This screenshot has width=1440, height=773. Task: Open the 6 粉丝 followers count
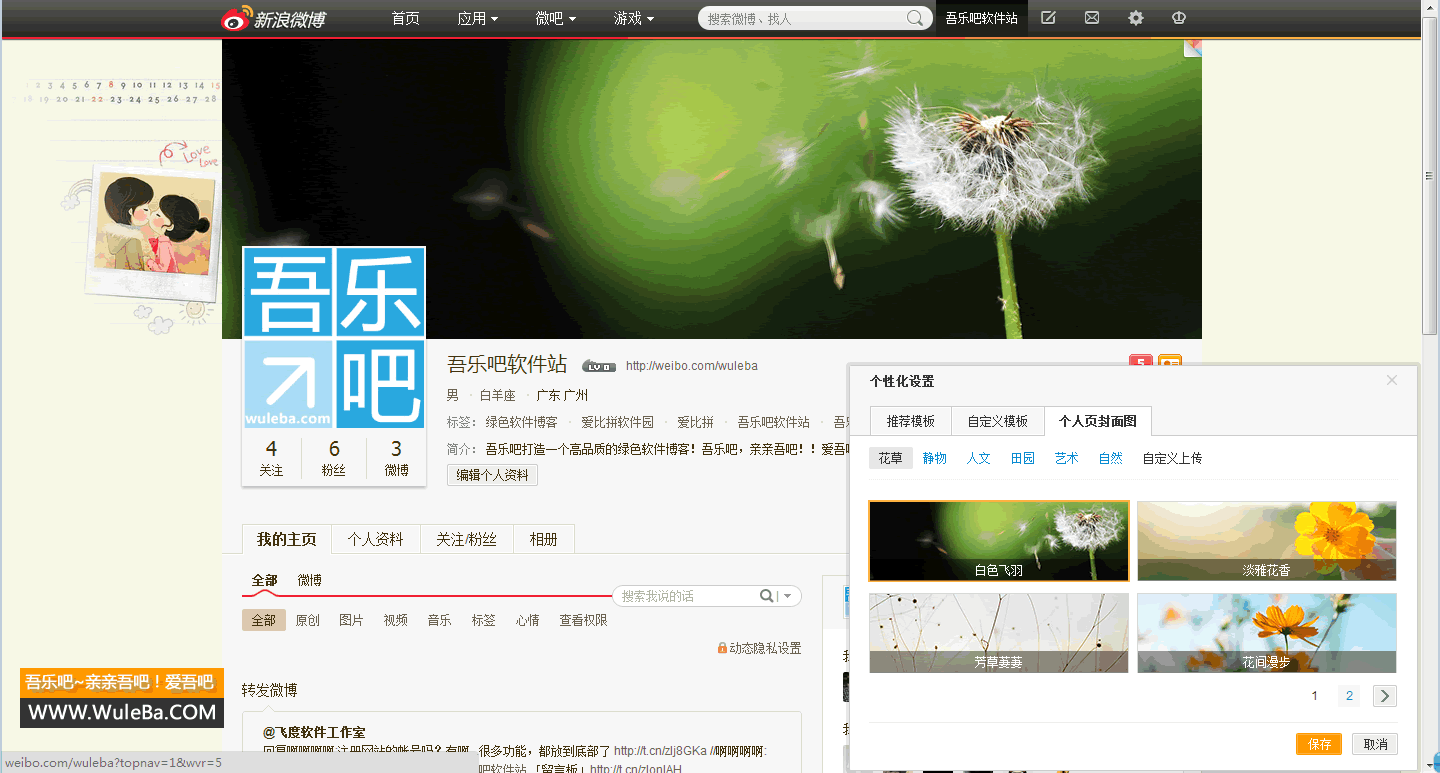click(x=334, y=458)
